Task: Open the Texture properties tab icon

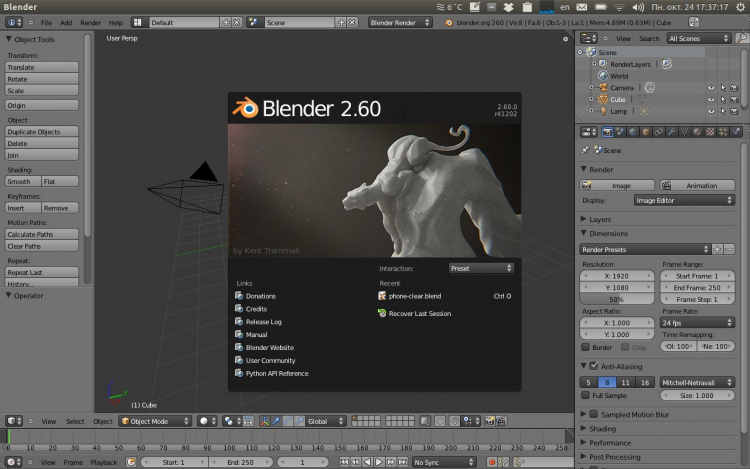Action: [x=709, y=131]
